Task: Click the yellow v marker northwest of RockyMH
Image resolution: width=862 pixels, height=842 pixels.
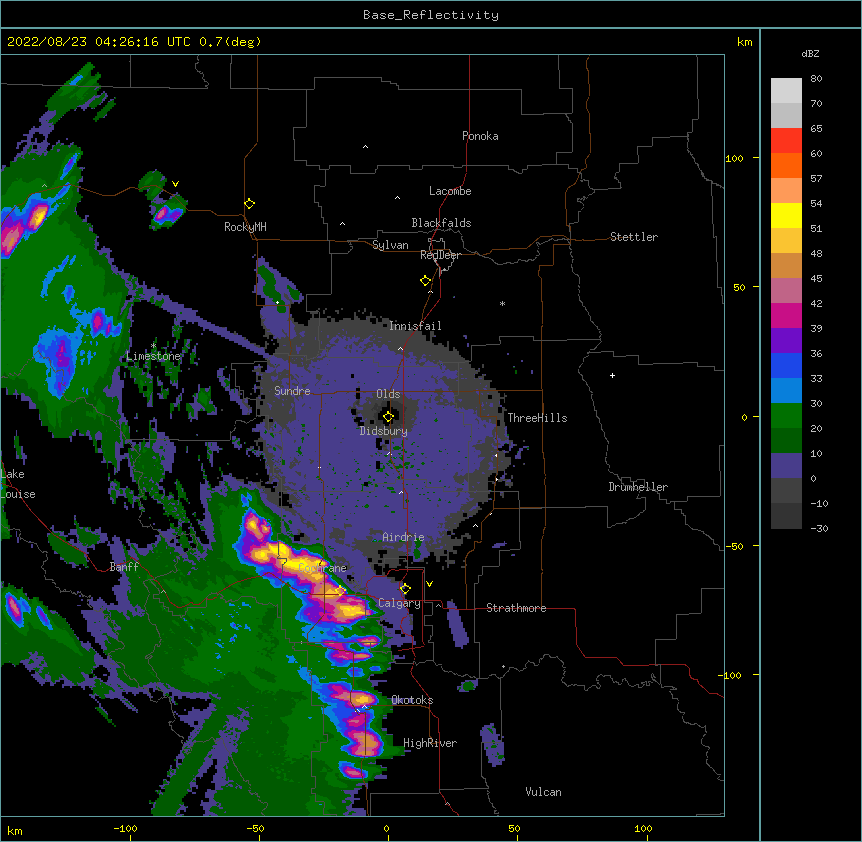Action: tap(175, 184)
